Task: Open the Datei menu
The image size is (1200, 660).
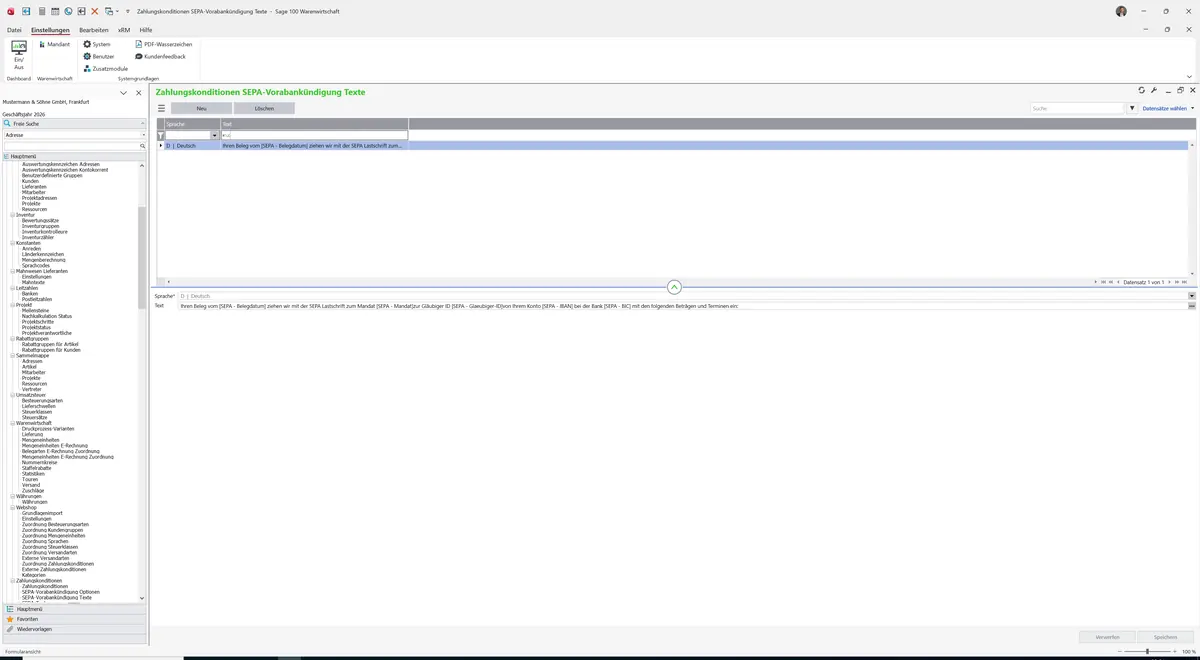Action: pos(14,30)
